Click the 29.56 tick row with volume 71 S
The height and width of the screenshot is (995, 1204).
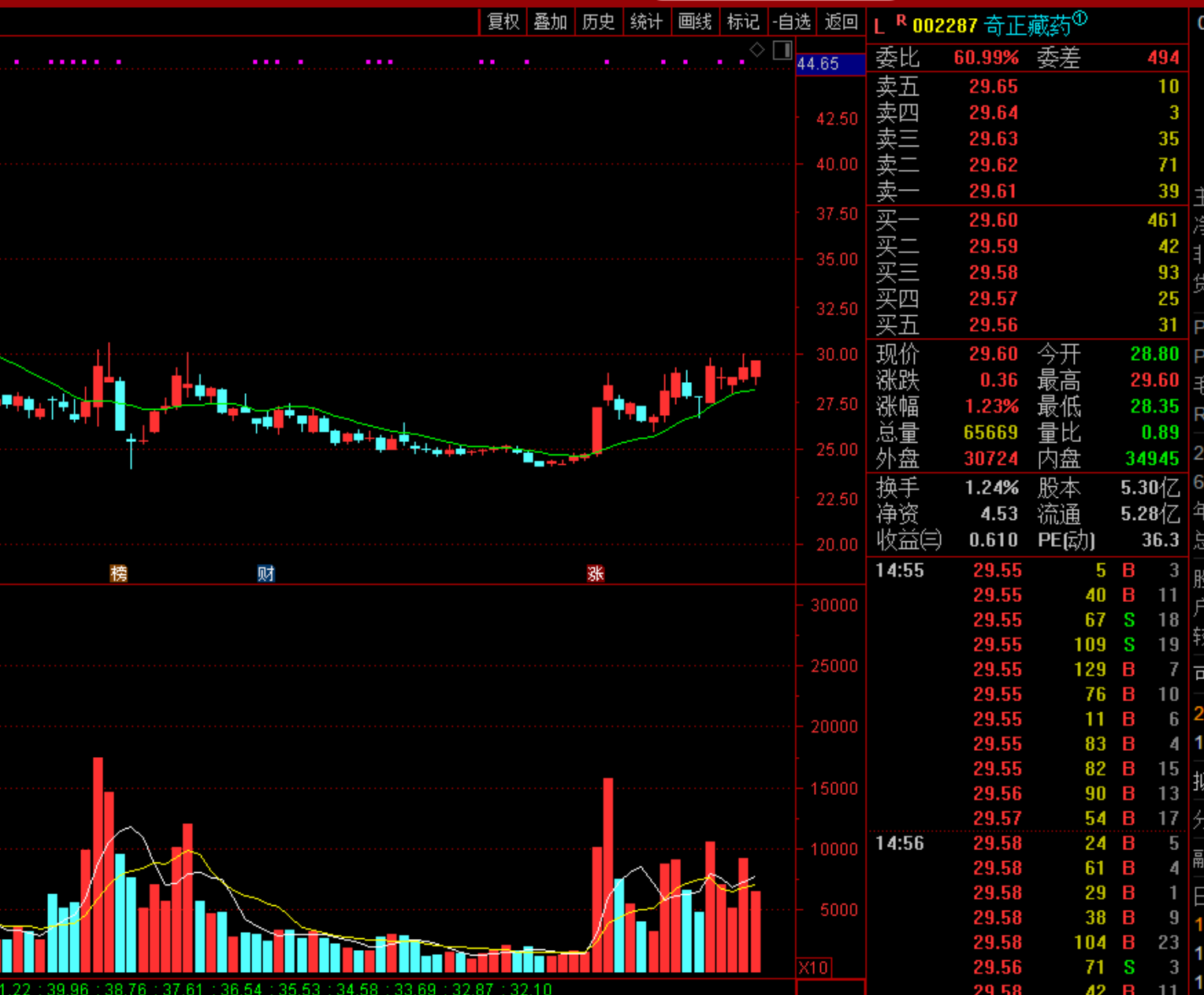point(1027,967)
